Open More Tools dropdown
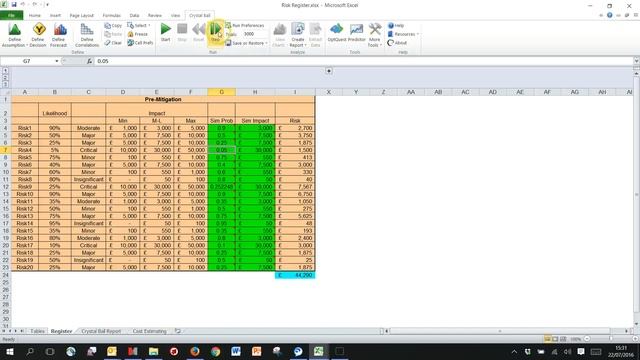Screen dimensions: 640x360 tap(374, 35)
